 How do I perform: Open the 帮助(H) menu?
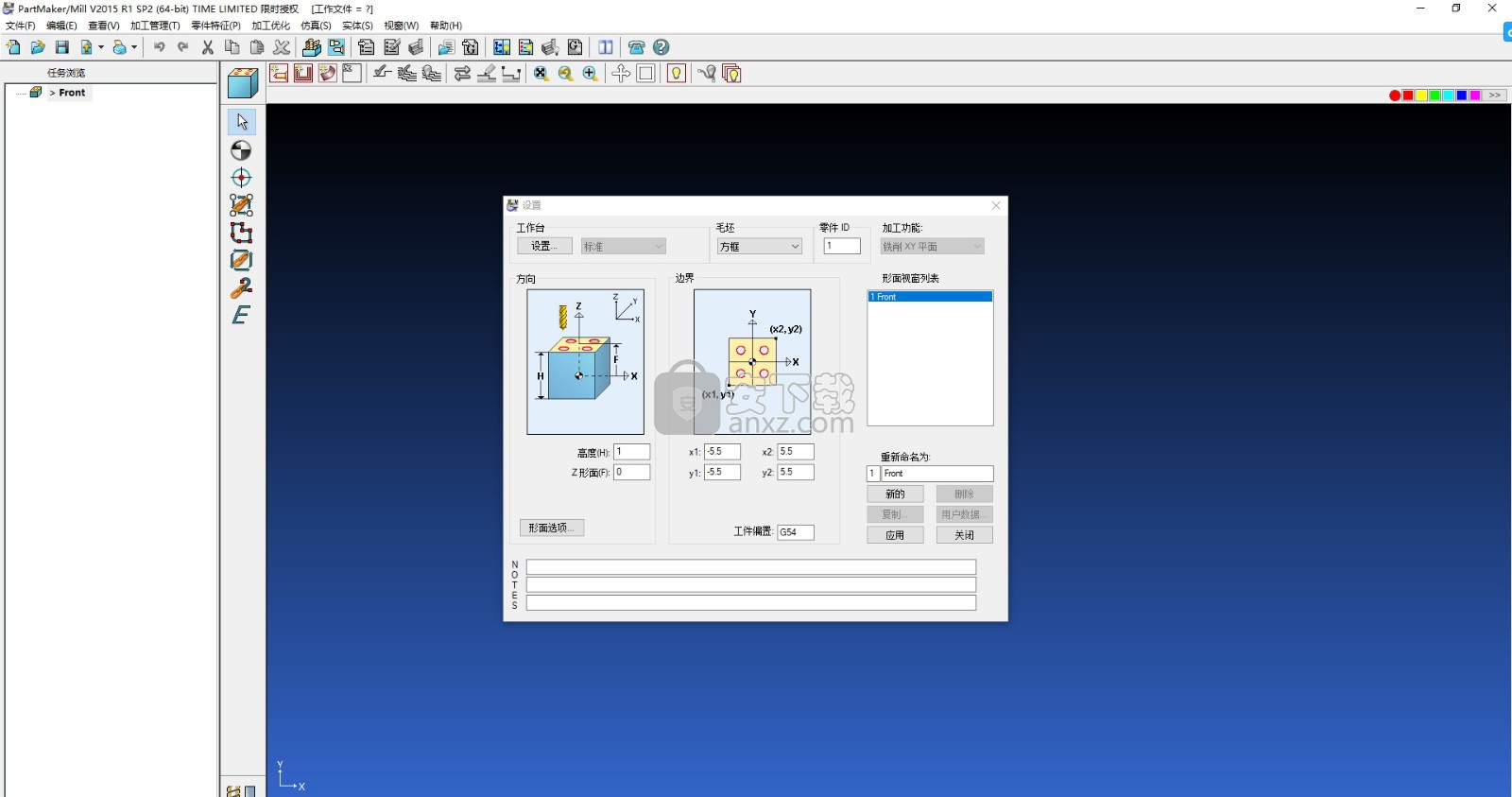446,26
